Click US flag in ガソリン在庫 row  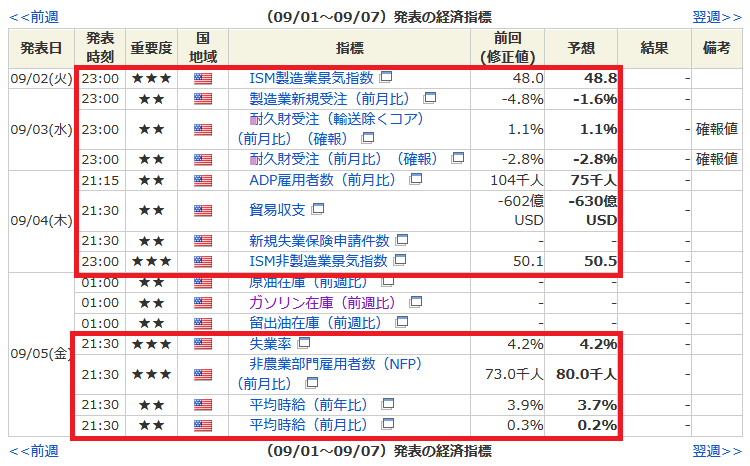pyautogui.click(x=203, y=303)
